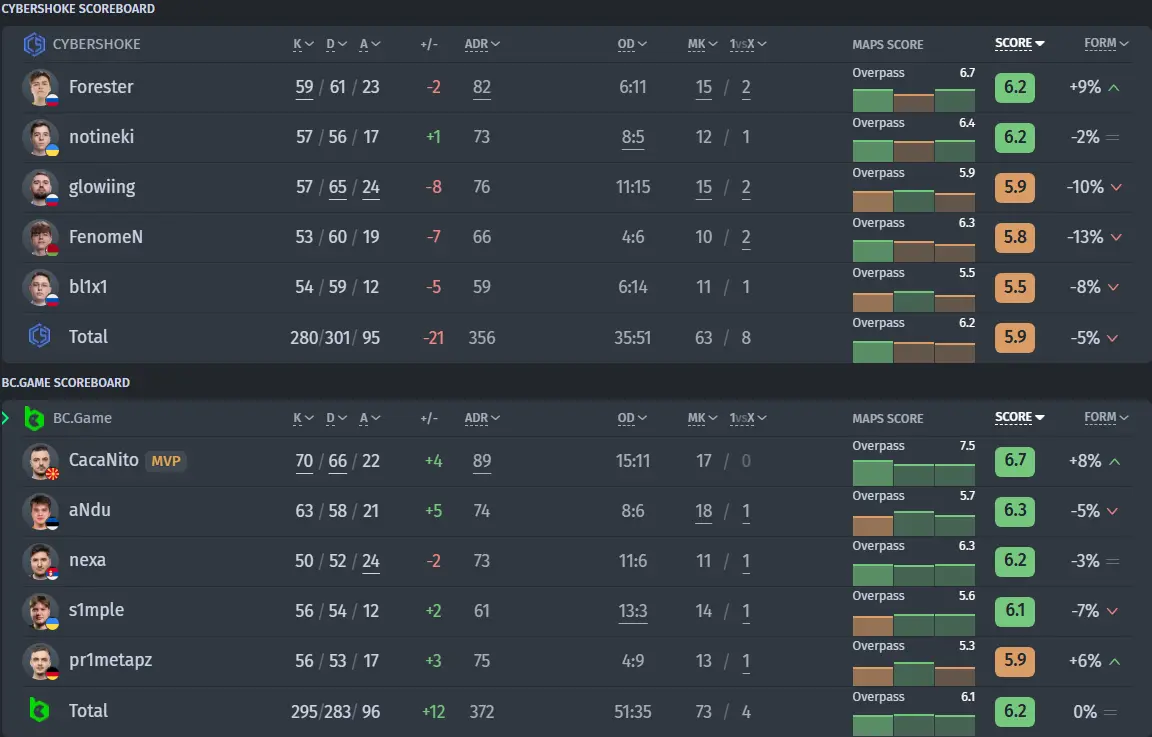
Task: Sort CYBERSHOKE table by FORM
Action: click(x=1106, y=43)
